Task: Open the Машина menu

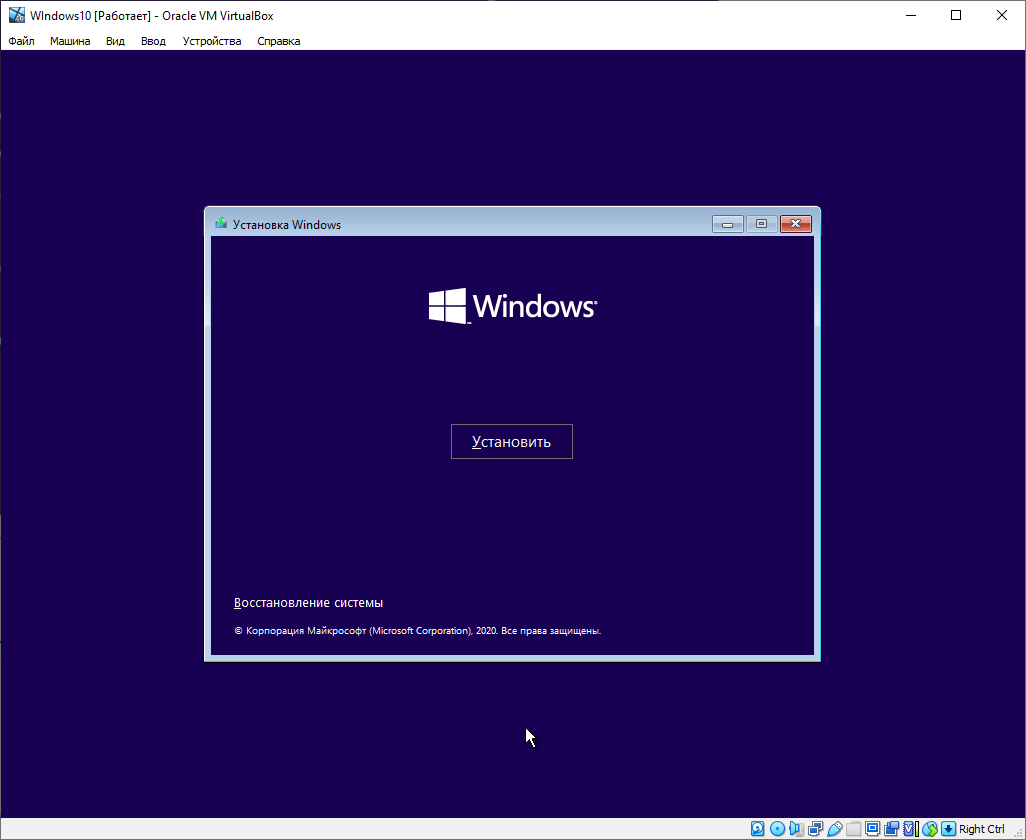Action: (70, 41)
